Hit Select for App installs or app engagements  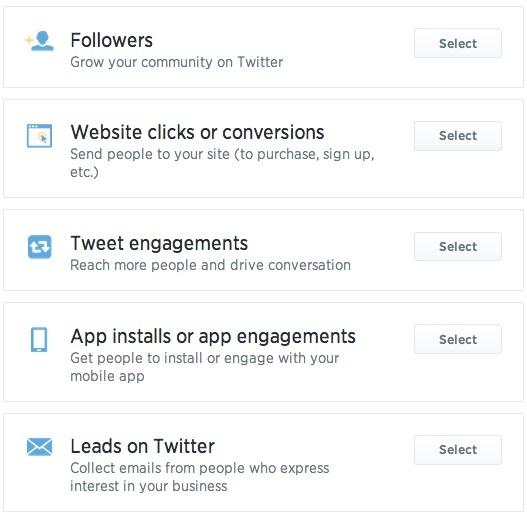pos(458,339)
